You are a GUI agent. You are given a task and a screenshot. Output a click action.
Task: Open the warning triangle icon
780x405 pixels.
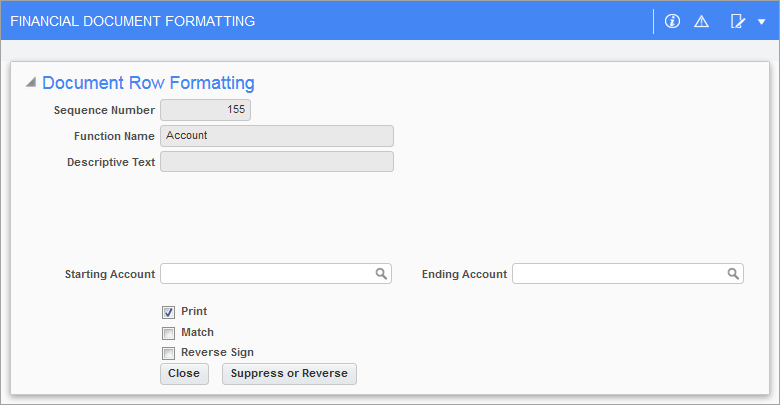coord(701,21)
